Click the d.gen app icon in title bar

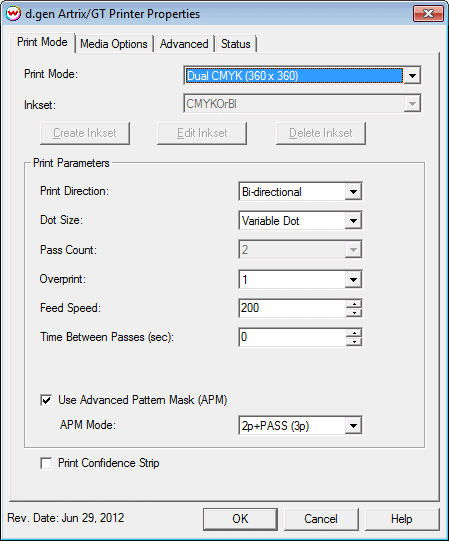point(13,14)
